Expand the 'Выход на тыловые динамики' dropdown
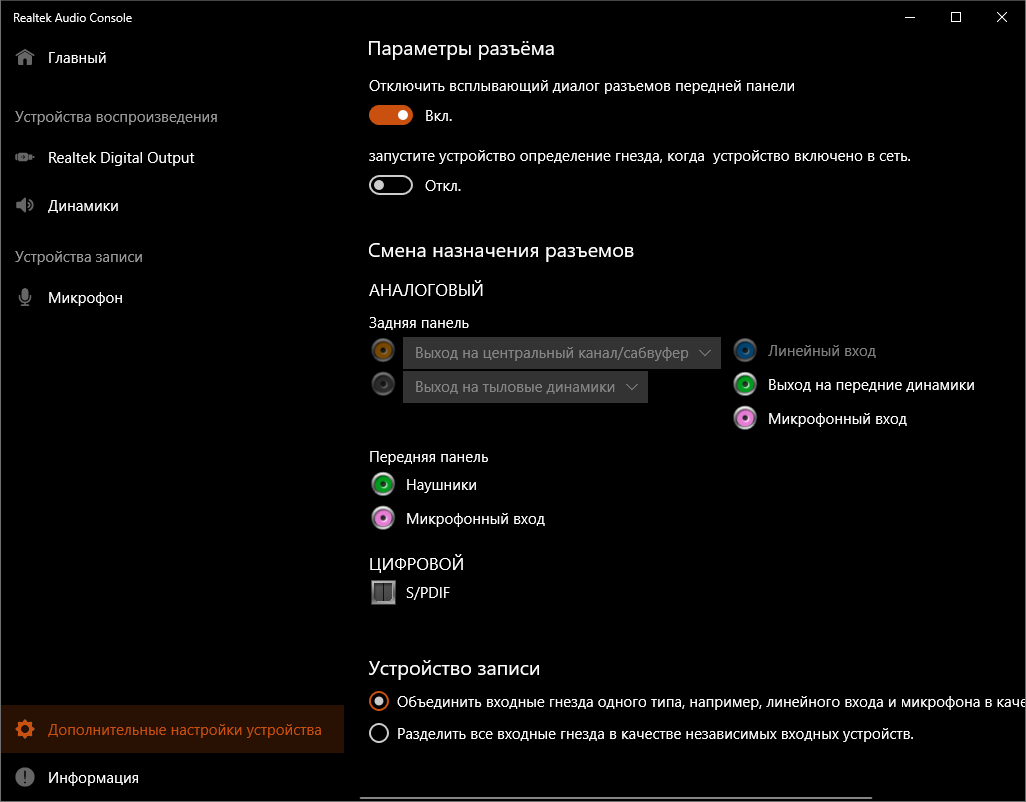Image resolution: width=1026 pixels, height=802 pixels. [x=525, y=387]
